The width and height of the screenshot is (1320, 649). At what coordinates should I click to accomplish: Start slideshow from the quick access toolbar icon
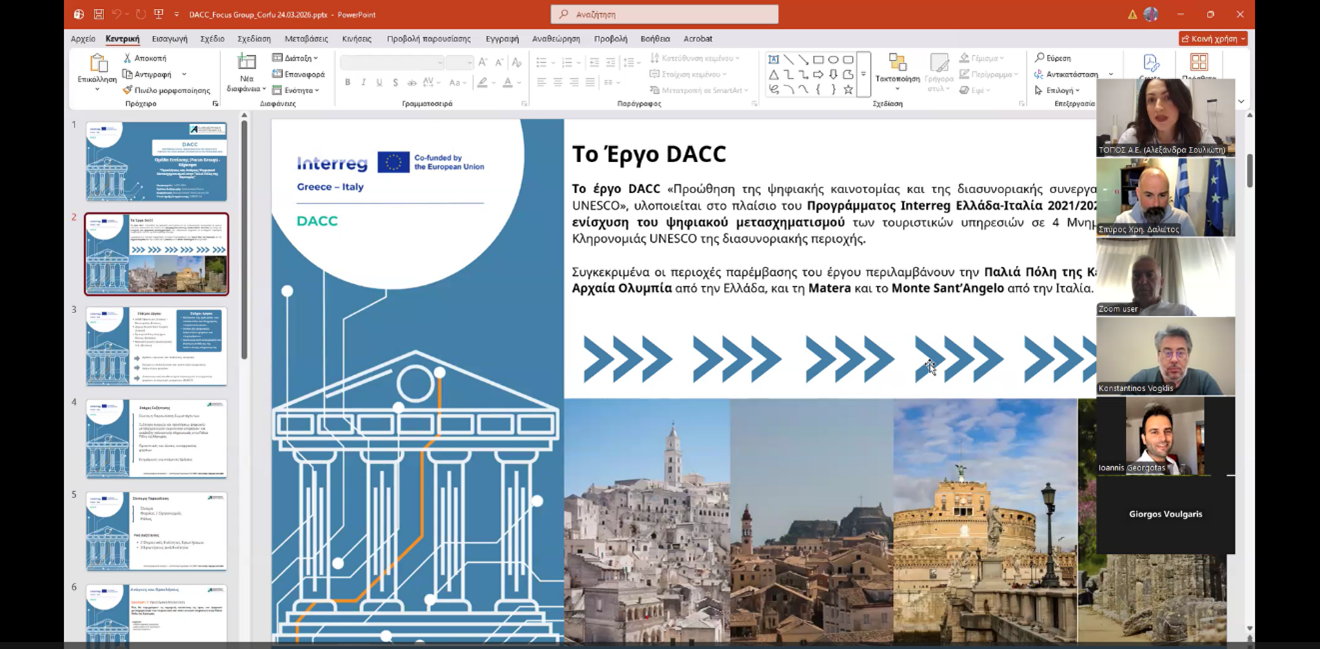click(x=158, y=15)
